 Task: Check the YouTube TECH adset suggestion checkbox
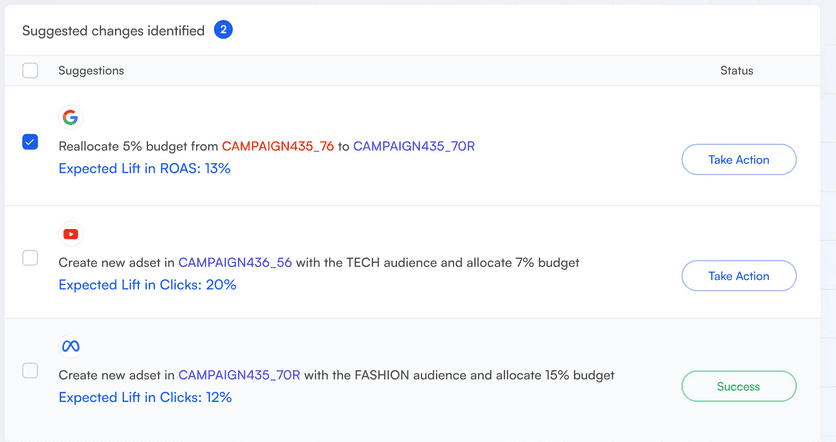tap(30, 258)
